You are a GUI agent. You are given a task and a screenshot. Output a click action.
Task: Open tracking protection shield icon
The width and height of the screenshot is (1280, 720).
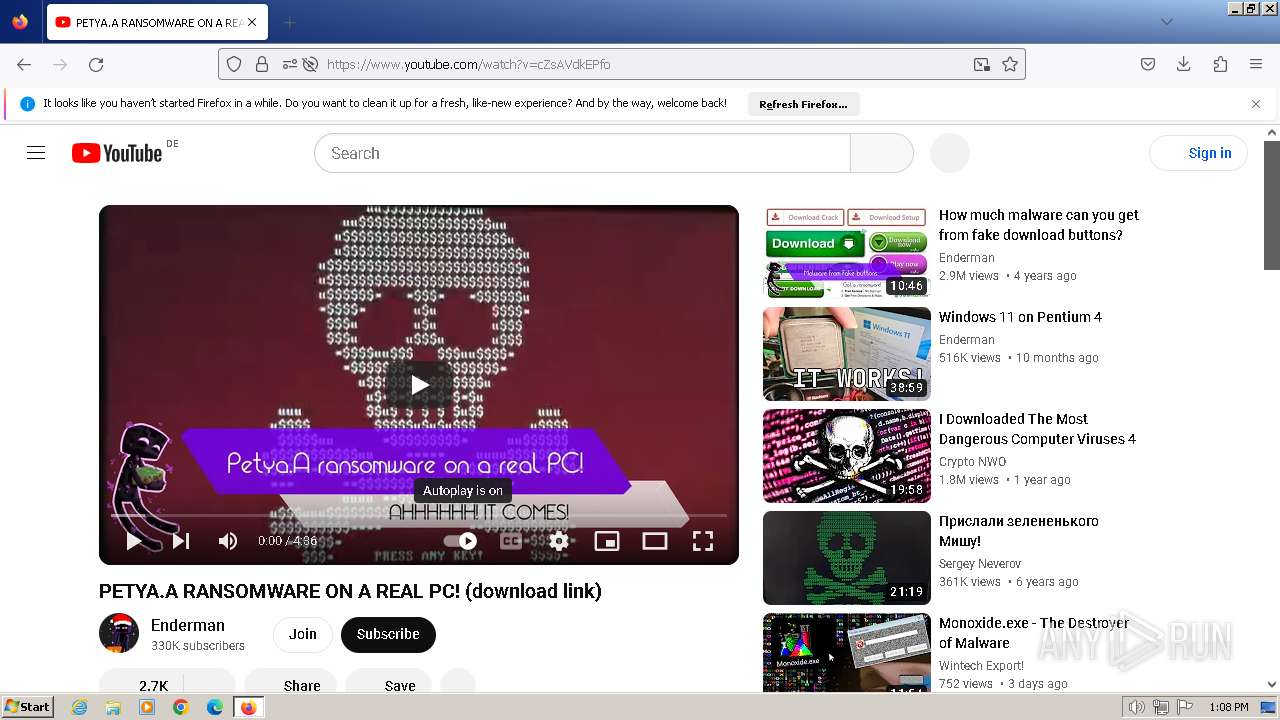(x=234, y=64)
